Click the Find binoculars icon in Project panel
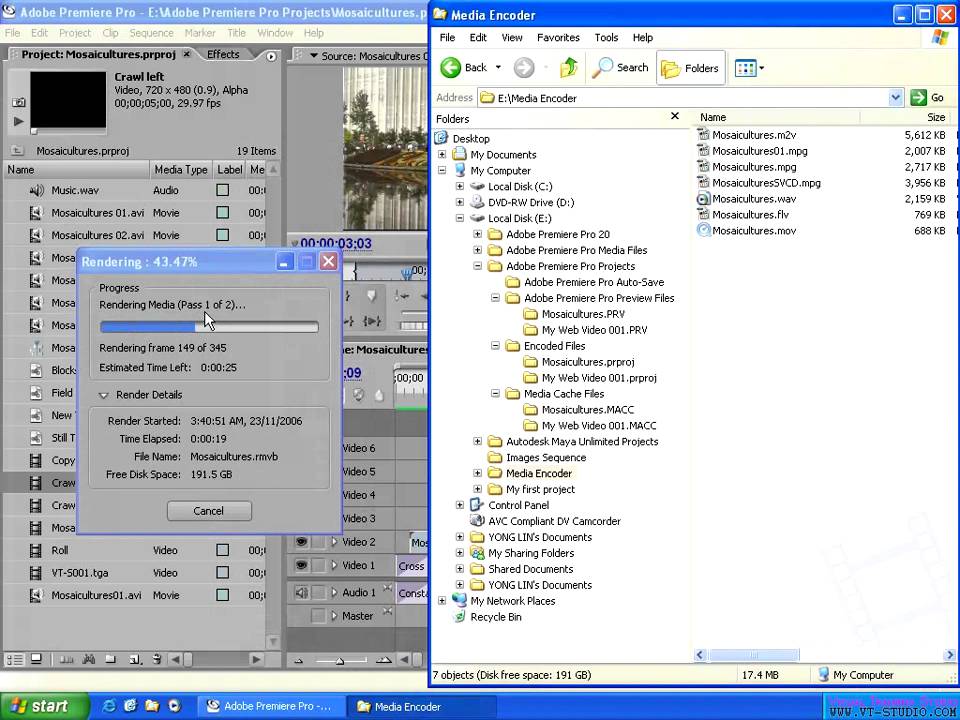The height and width of the screenshot is (720, 960). (89, 659)
